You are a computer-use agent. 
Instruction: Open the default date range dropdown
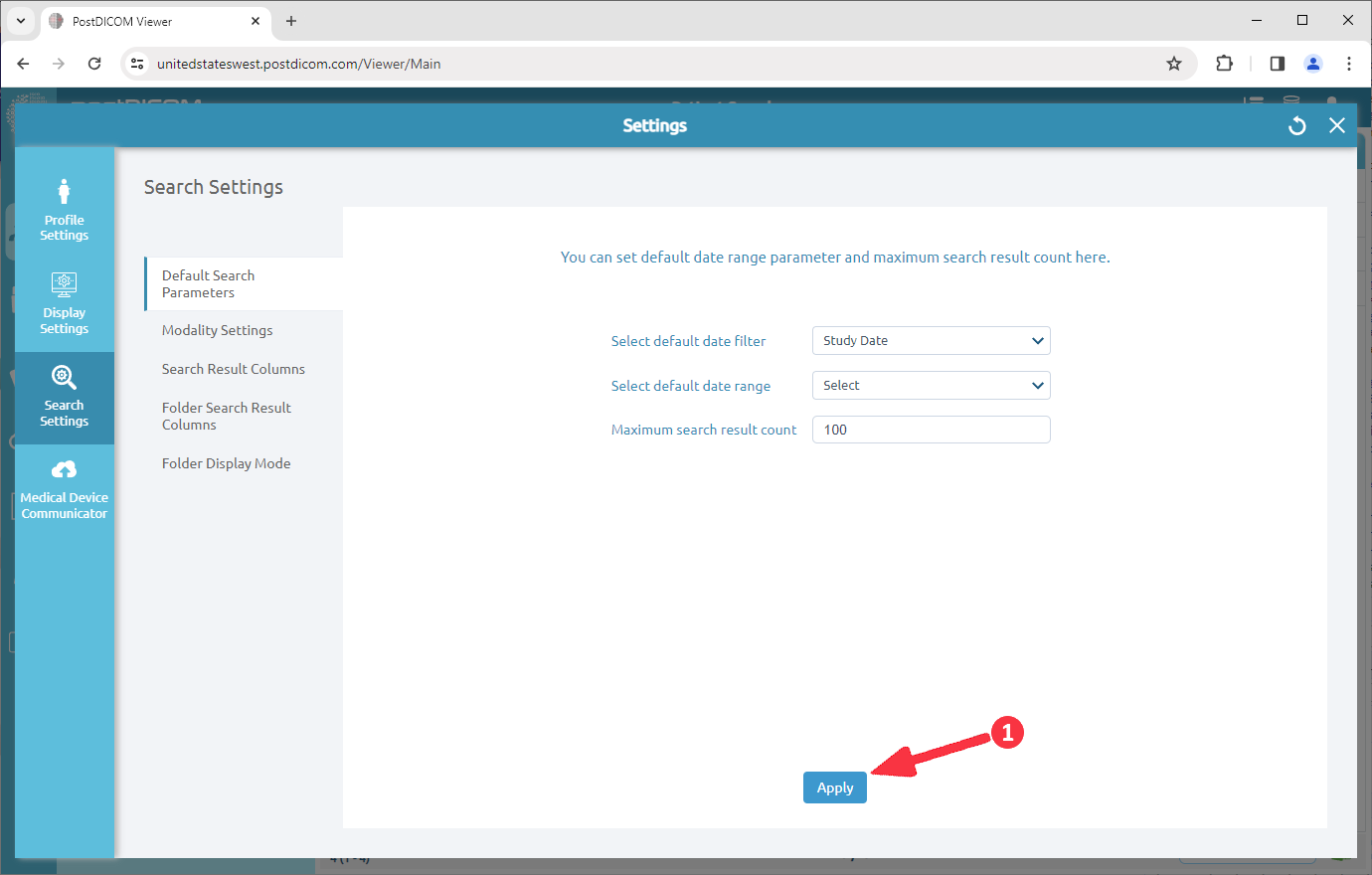931,385
